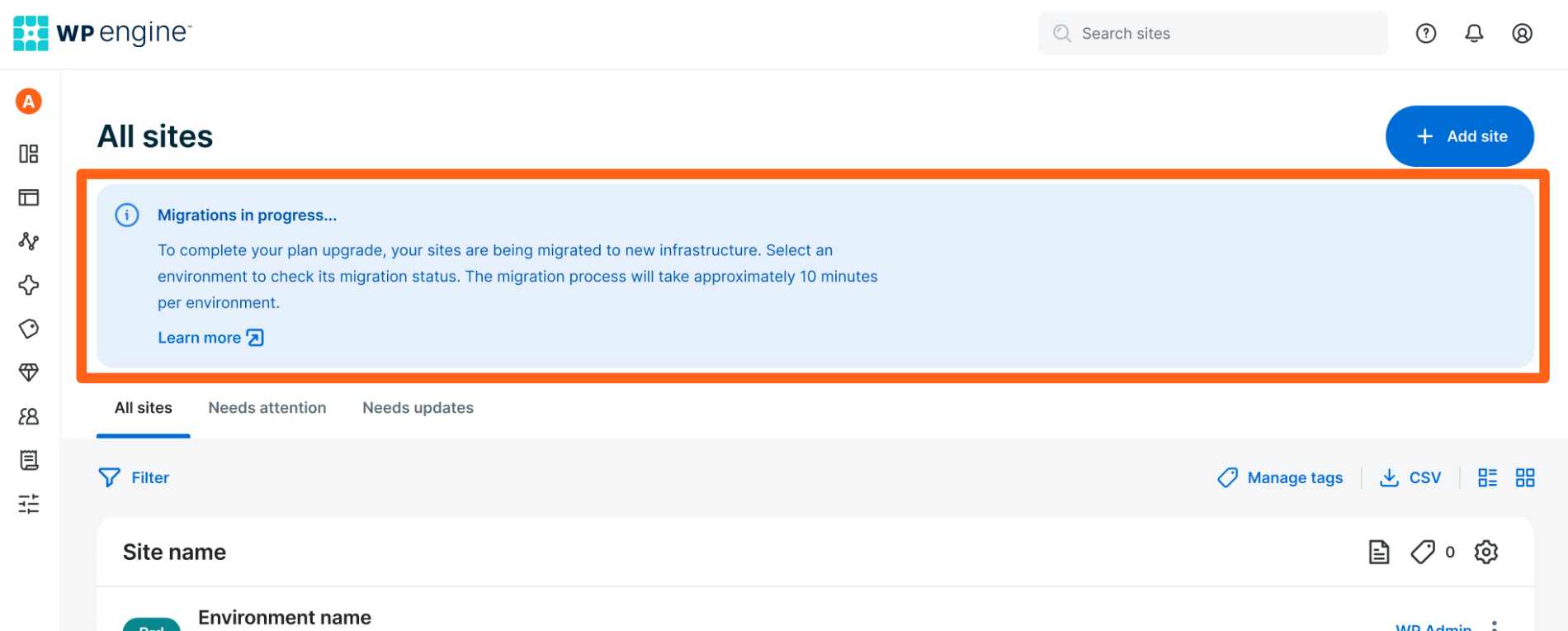Open the Filter options

134,477
